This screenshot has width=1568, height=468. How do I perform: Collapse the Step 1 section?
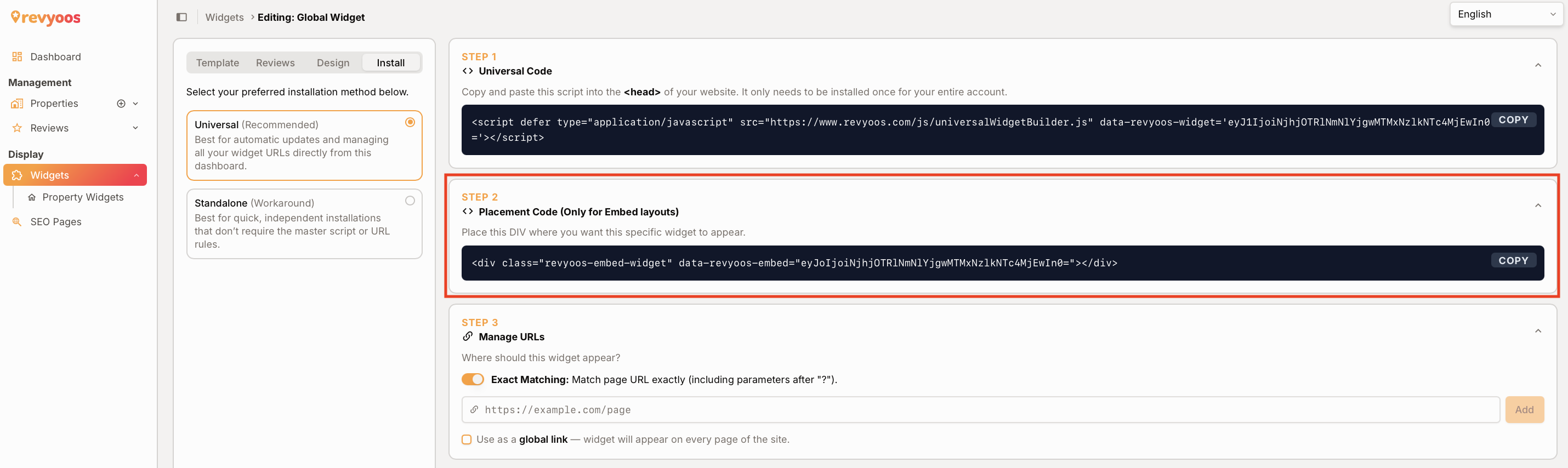(x=1538, y=65)
